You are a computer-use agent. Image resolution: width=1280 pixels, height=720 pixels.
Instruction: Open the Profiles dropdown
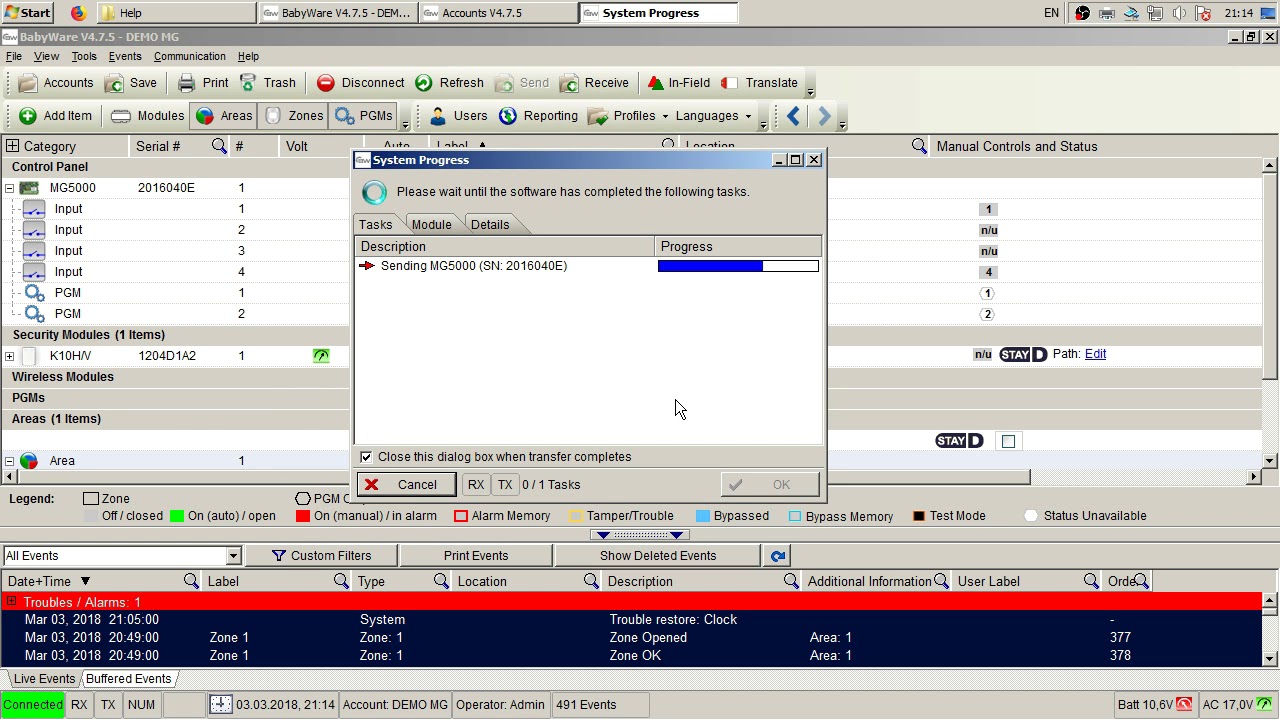[628, 116]
